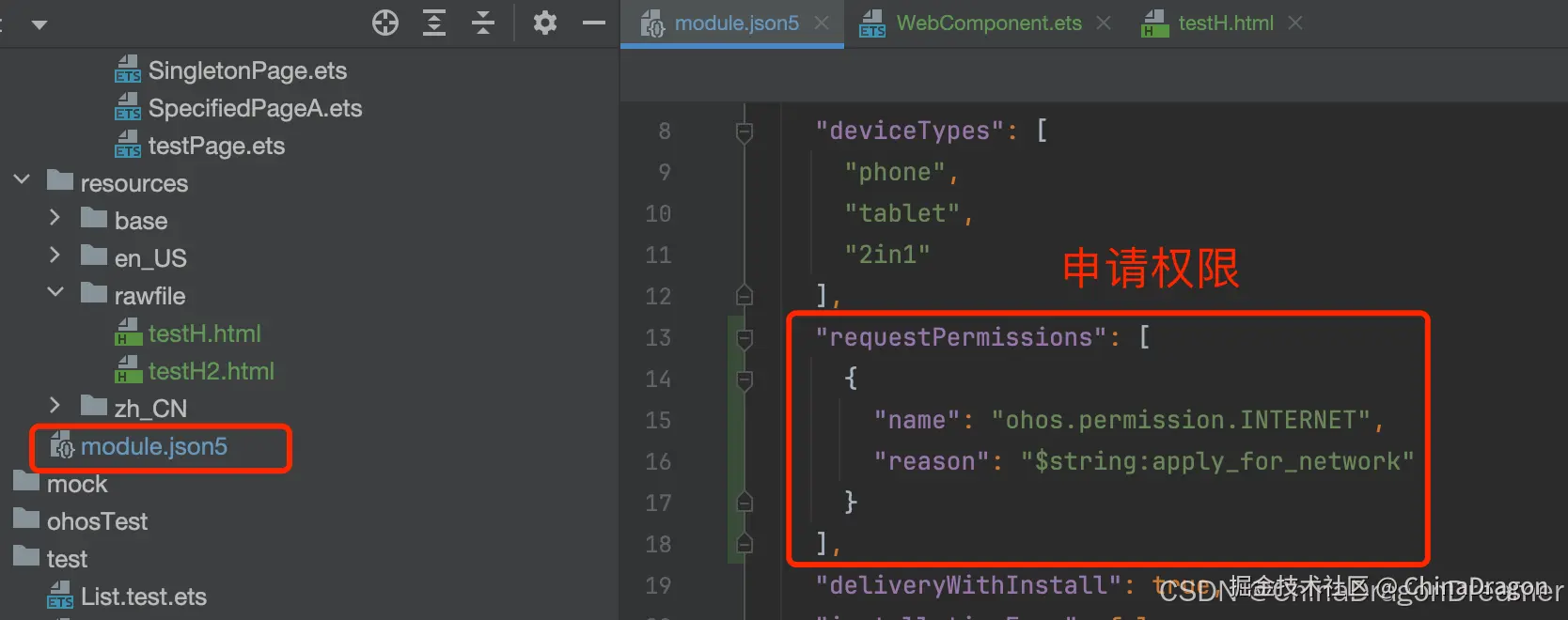Open the project view dropdown arrow

click(x=39, y=24)
